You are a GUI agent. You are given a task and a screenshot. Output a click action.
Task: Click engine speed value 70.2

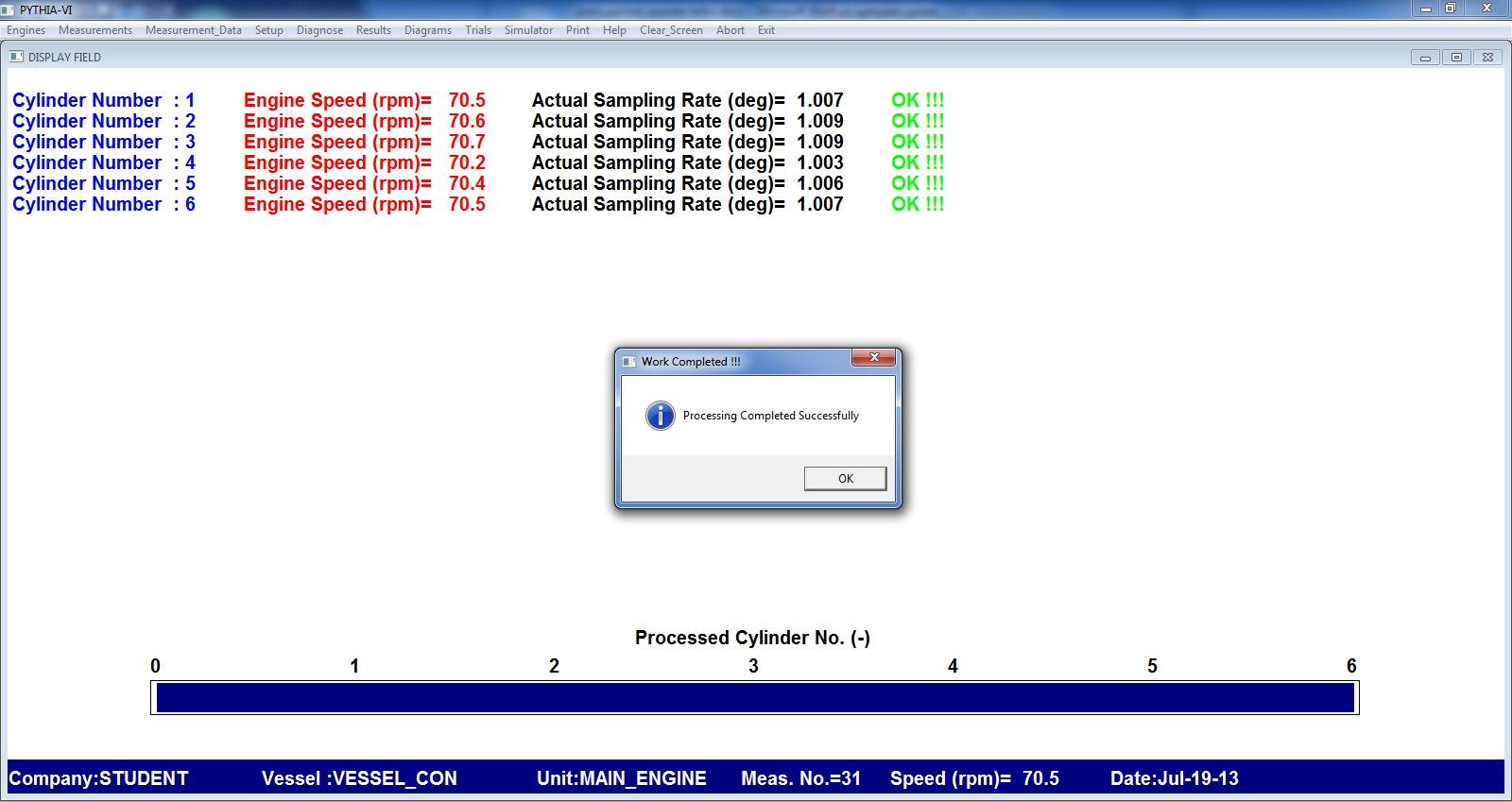click(467, 162)
